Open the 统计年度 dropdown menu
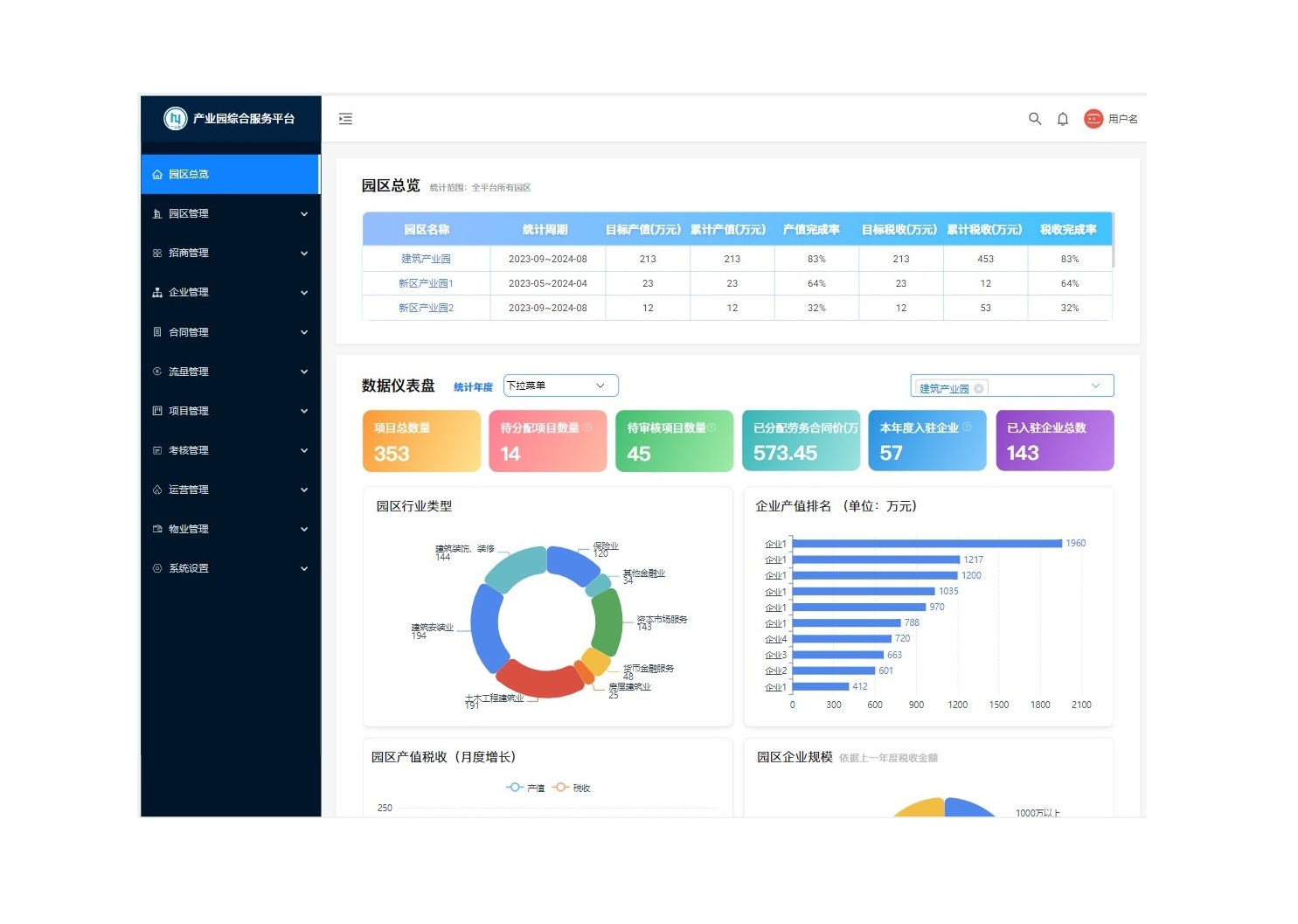This screenshot has width=1298, height=924. point(560,386)
